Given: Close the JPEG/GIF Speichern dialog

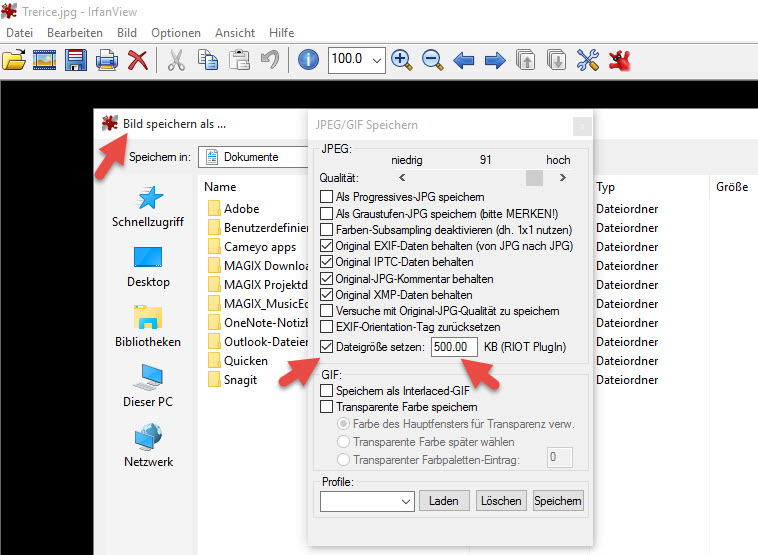Looking at the screenshot, I should pyautogui.click(x=582, y=127).
